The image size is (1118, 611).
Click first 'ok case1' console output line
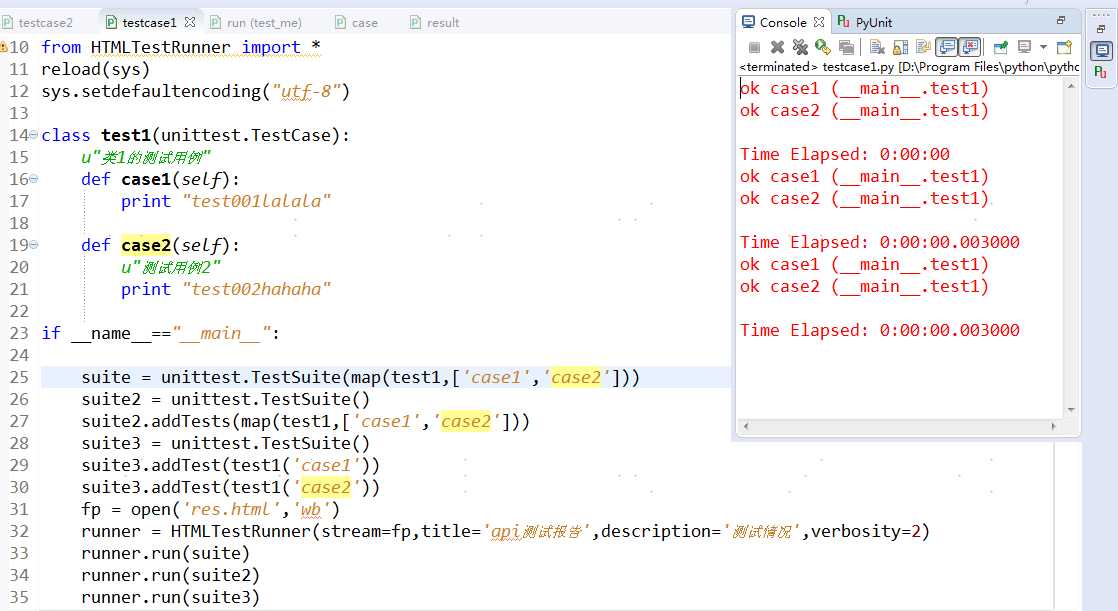864,88
